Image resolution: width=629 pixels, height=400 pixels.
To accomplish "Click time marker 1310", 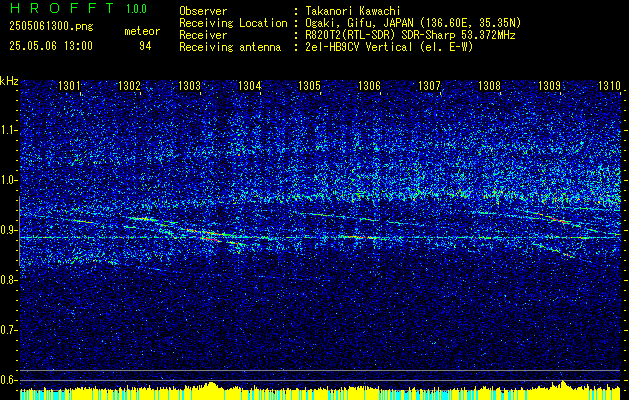I will tap(609, 85).
